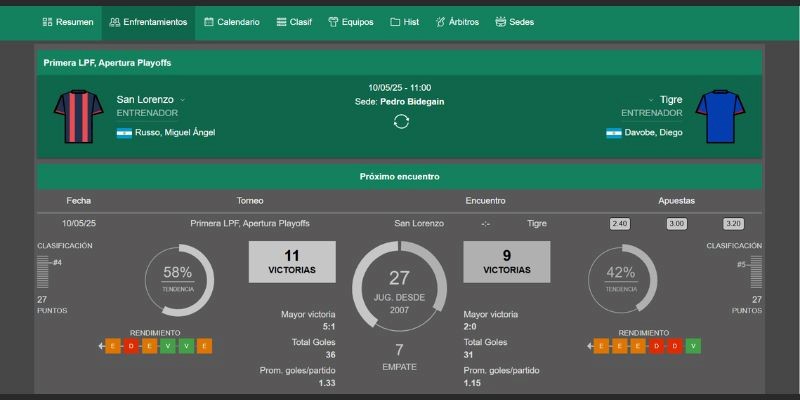Image resolution: width=800 pixels, height=400 pixels.
Task: Go to the Equipos tab
Action: tap(351, 22)
